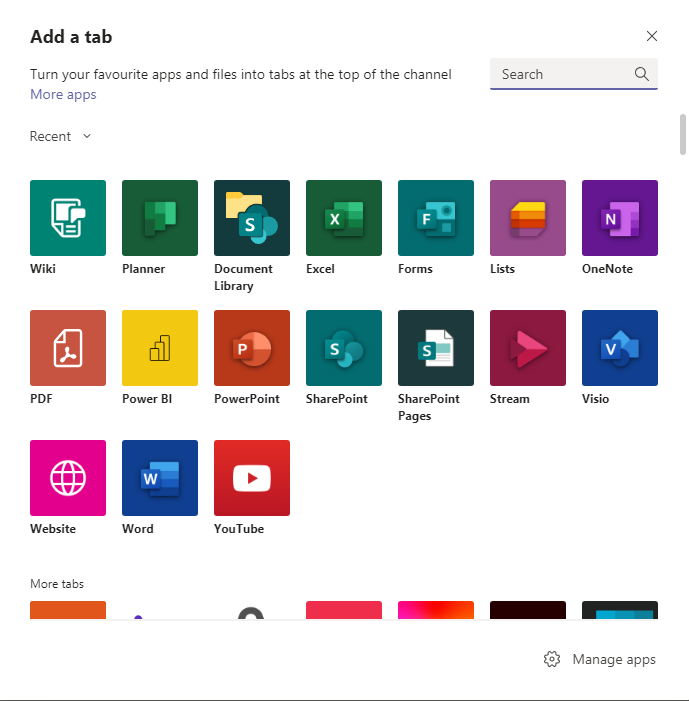689x701 pixels.
Task: Select the Lists app icon
Action: [528, 218]
